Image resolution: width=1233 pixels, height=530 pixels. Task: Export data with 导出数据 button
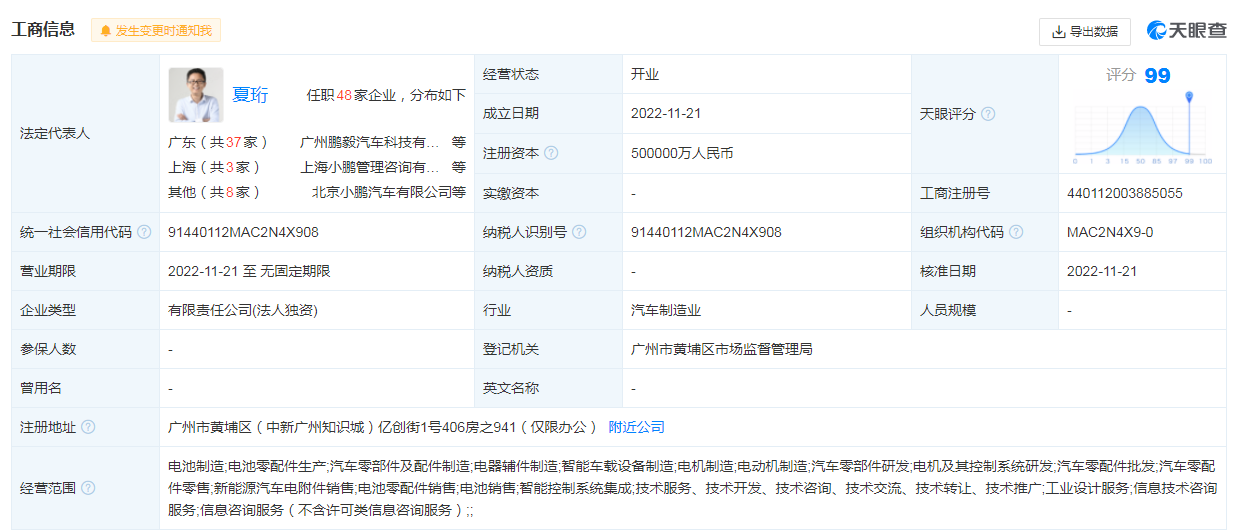click(1084, 32)
